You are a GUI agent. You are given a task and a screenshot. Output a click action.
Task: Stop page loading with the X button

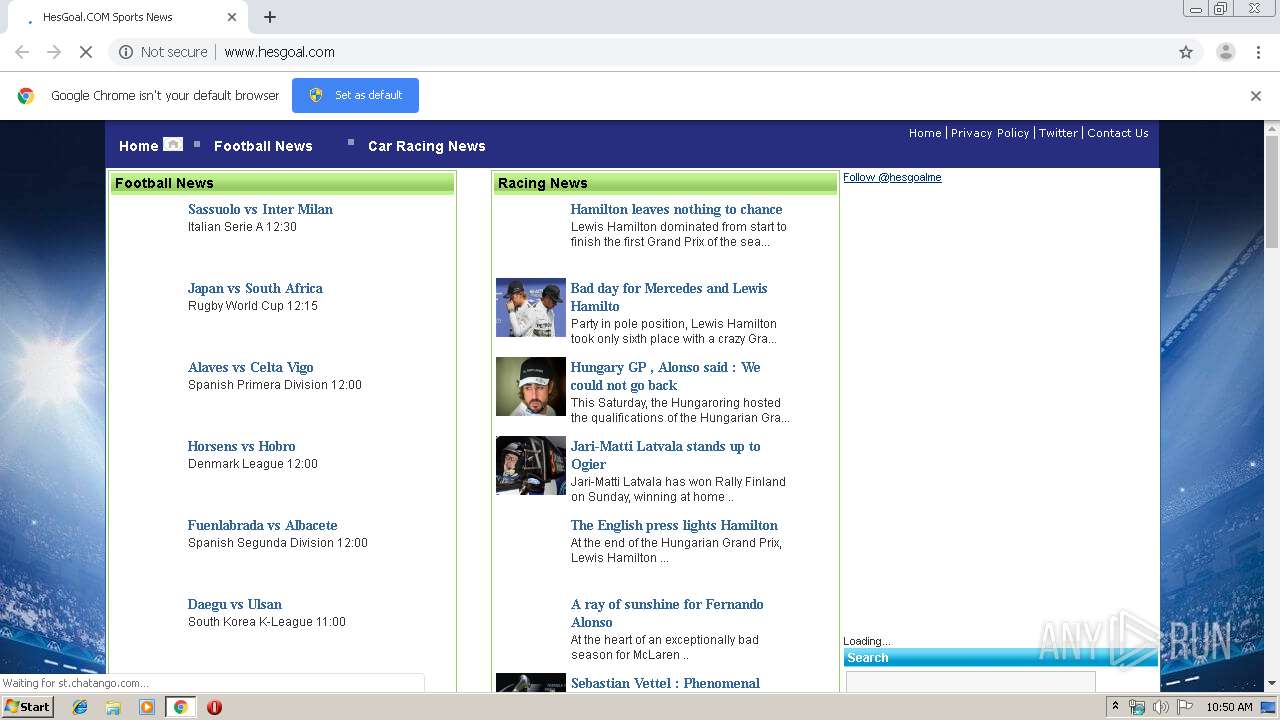pyautogui.click(x=86, y=52)
